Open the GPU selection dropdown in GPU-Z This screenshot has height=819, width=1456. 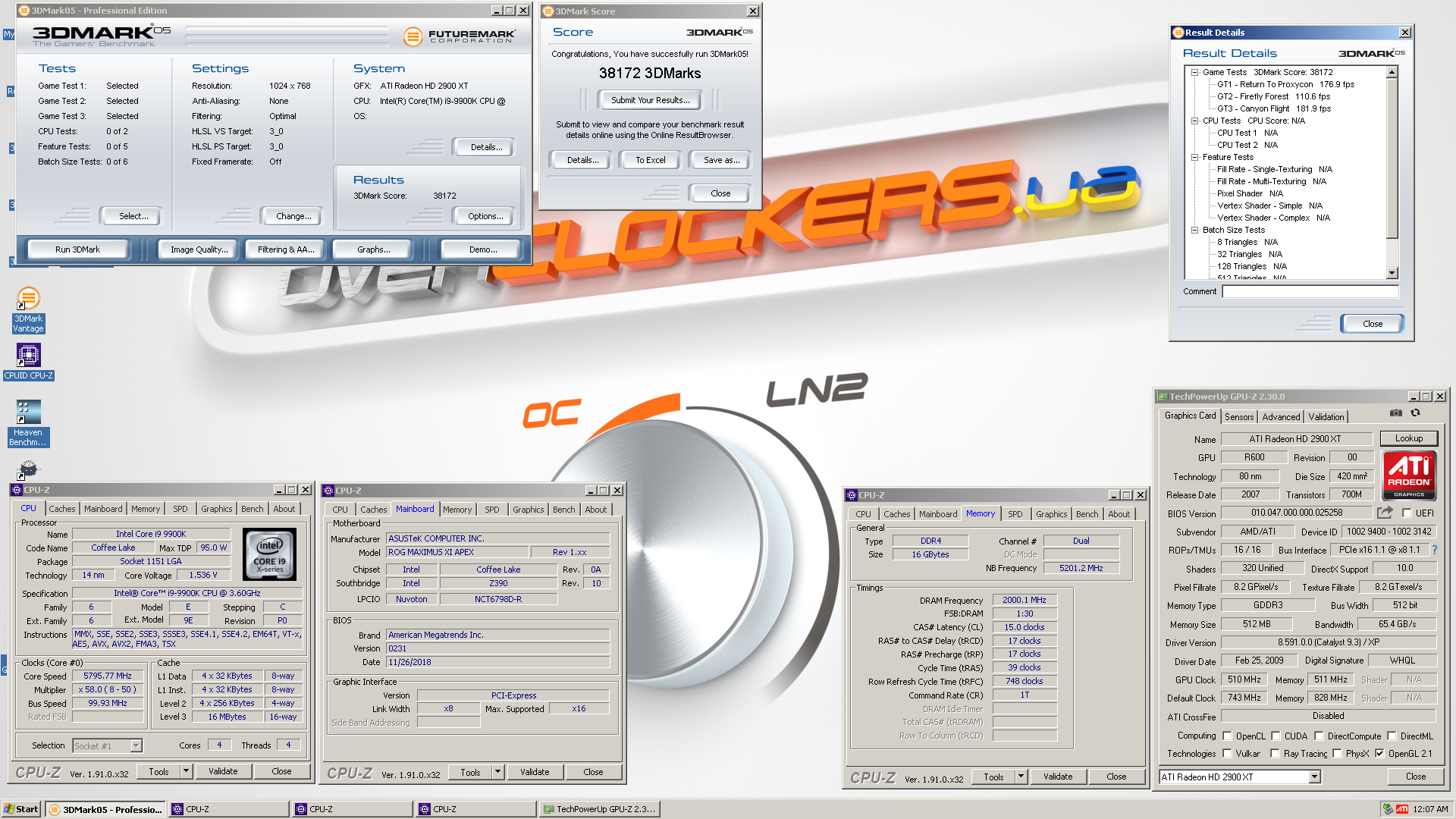pyautogui.click(x=1314, y=777)
